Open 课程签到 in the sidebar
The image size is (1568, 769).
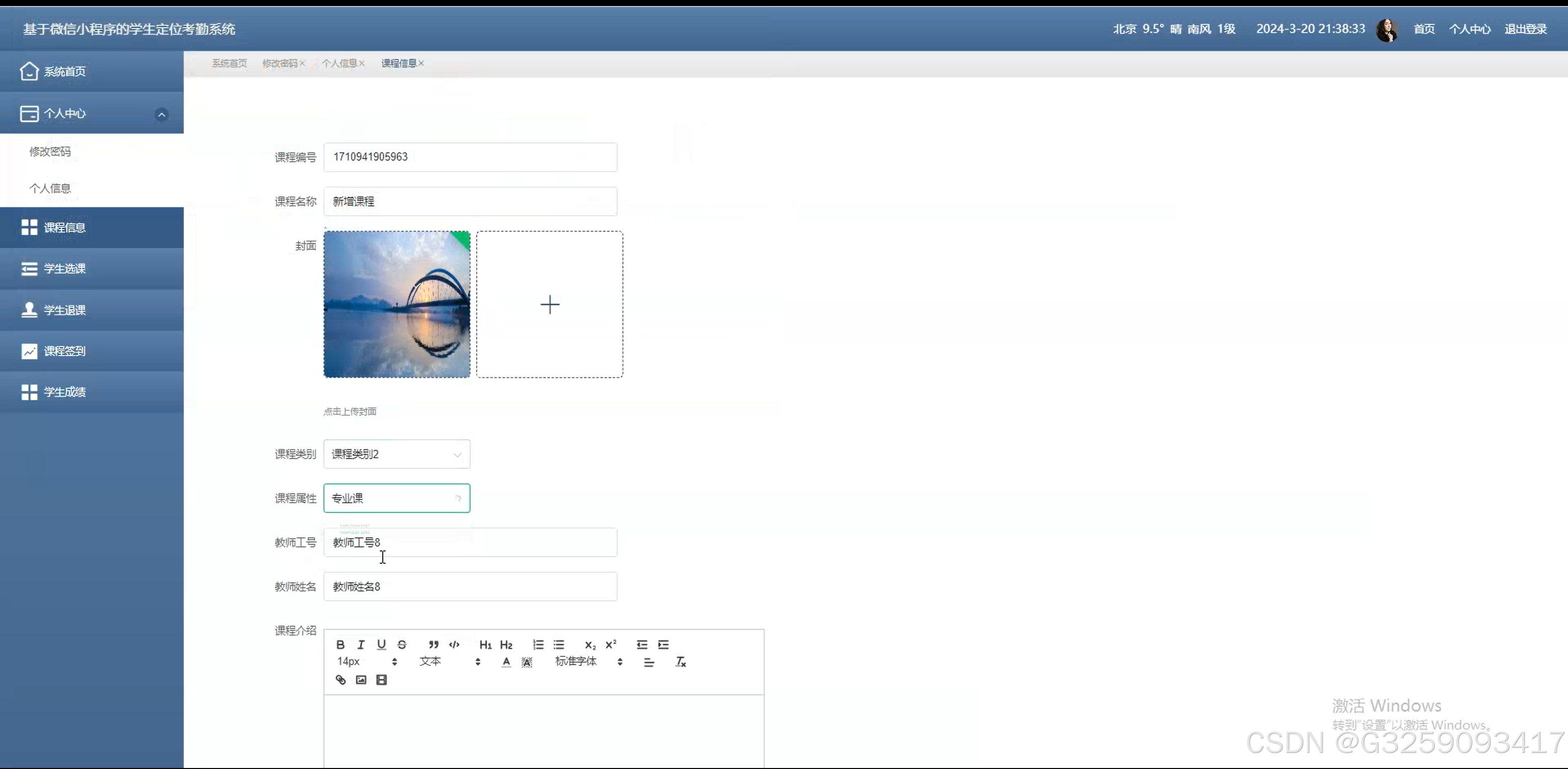click(92, 352)
